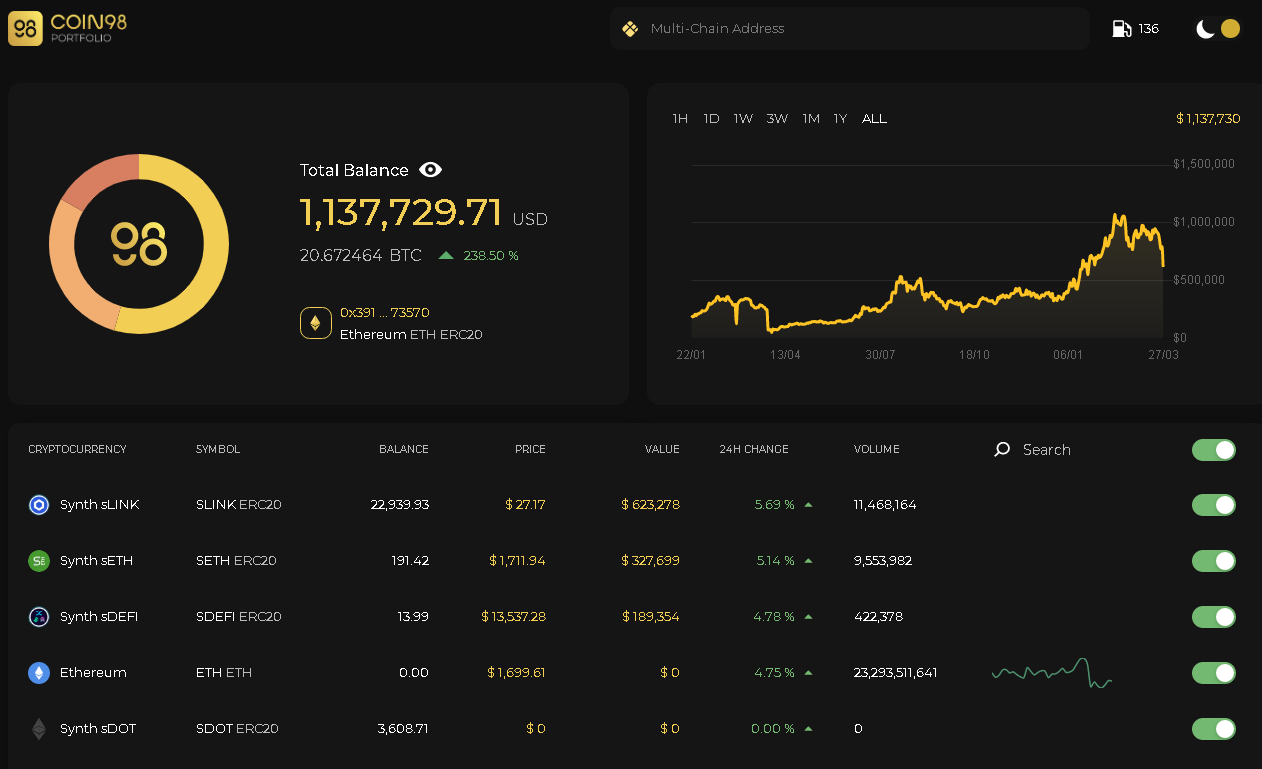Sort by the BALANCE column header
The height and width of the screenshot is (769, 1262).
404,450
